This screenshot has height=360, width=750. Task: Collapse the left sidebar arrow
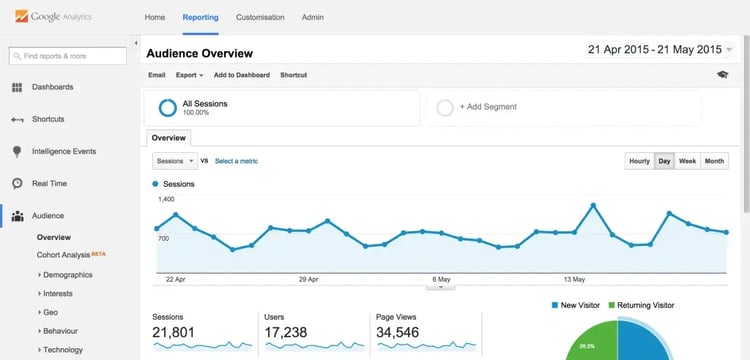[136, 43]
